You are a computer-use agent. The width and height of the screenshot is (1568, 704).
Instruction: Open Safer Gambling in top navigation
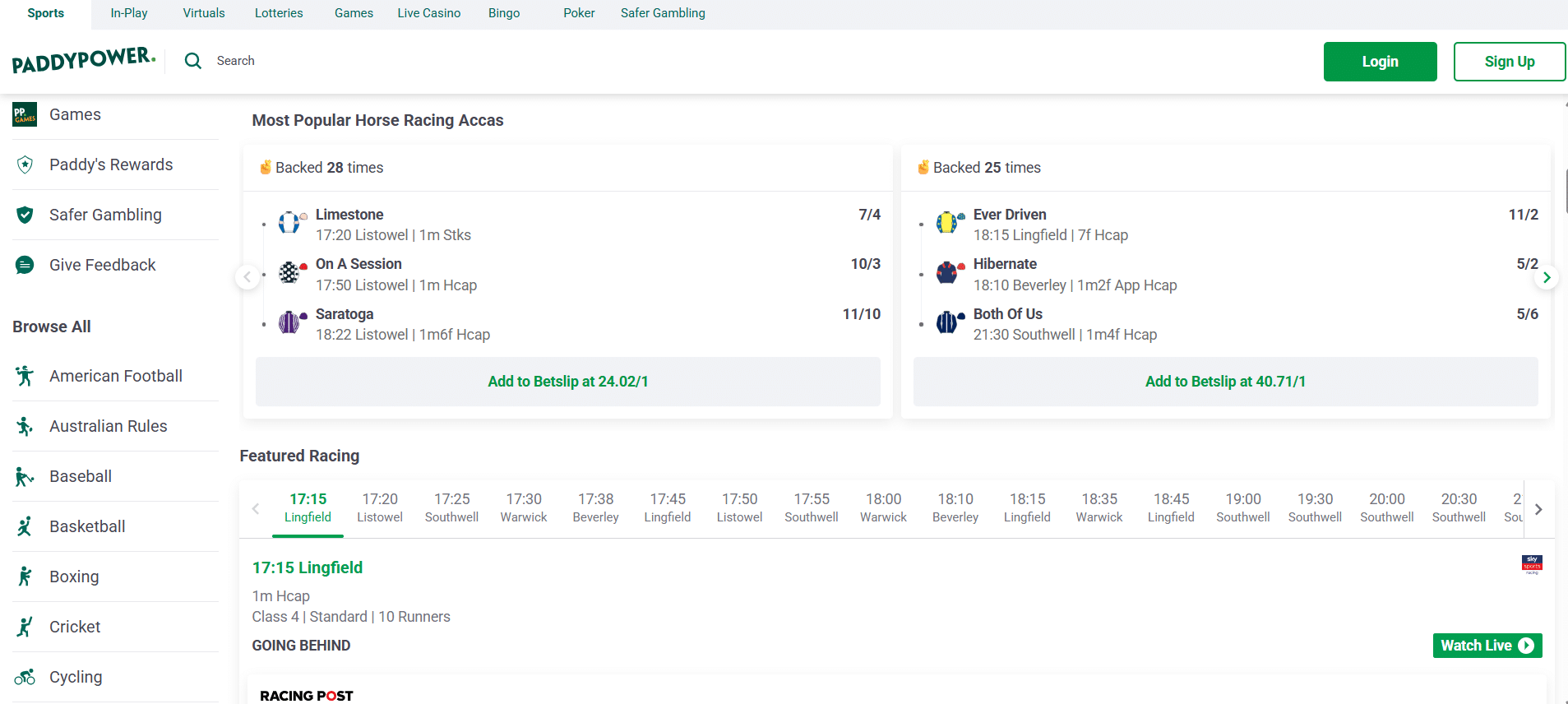pyautogui.click(x=663, y=13)
